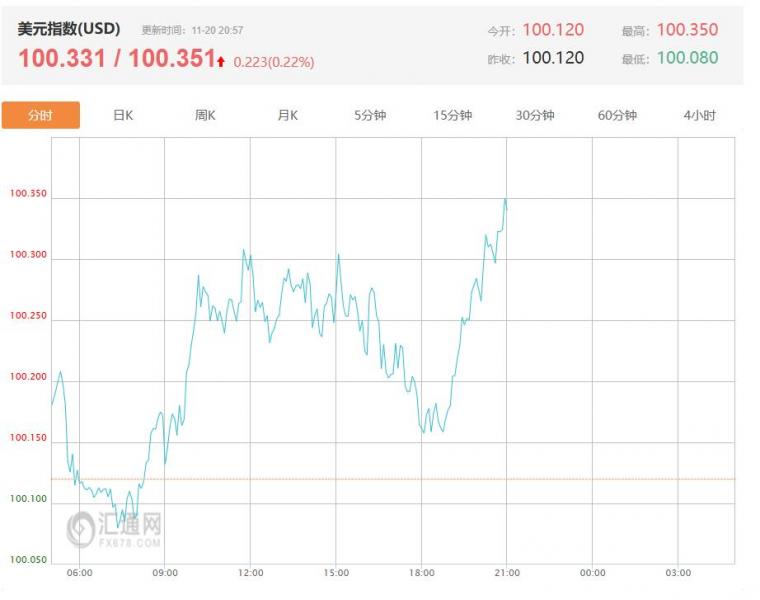Switch to the 月K monthly tab
The image size is (760, 600).
pyautogui.click(x=287, y=115)
